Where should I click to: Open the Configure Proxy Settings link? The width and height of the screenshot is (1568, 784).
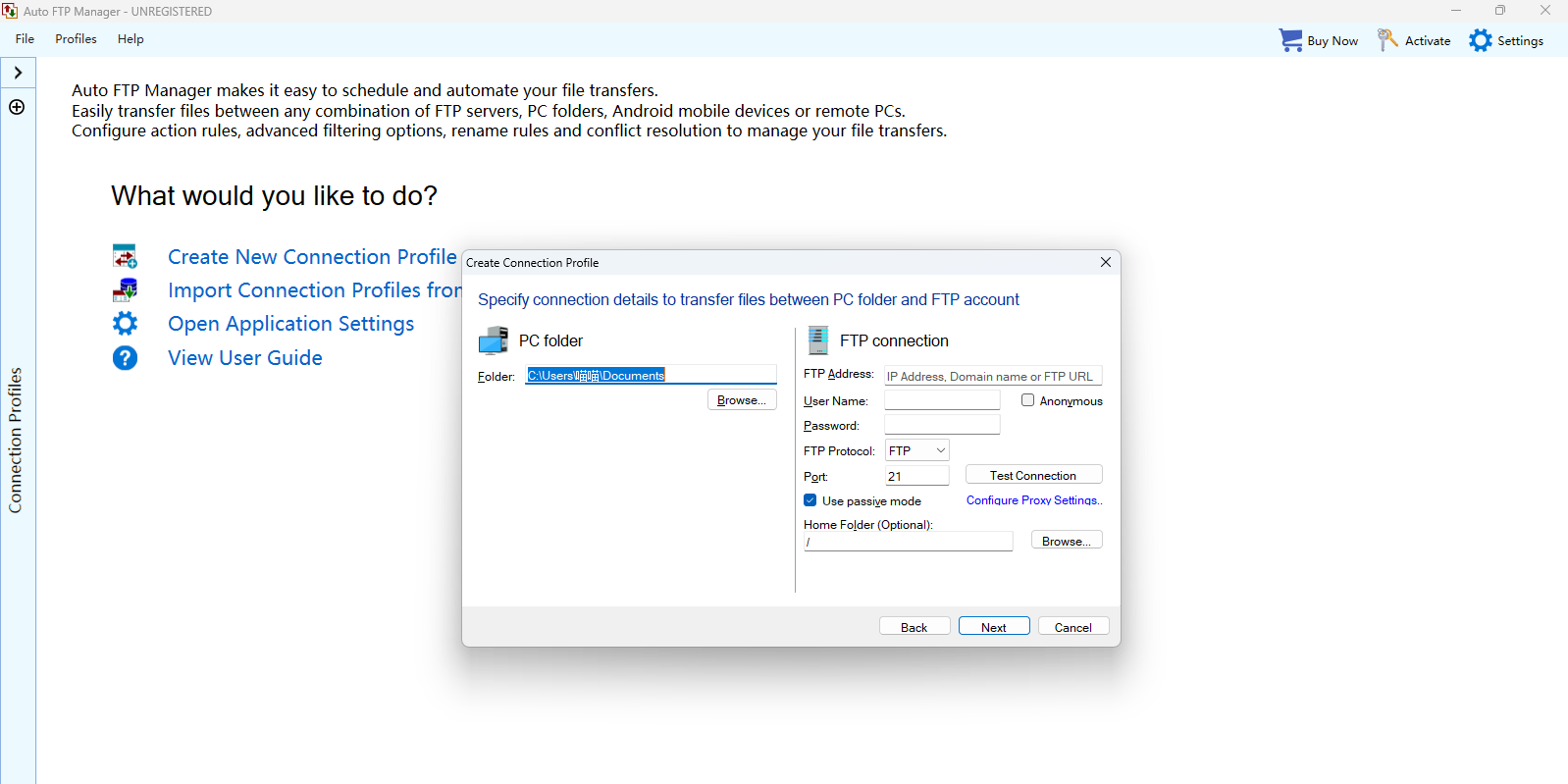[x=1034, y=500]
